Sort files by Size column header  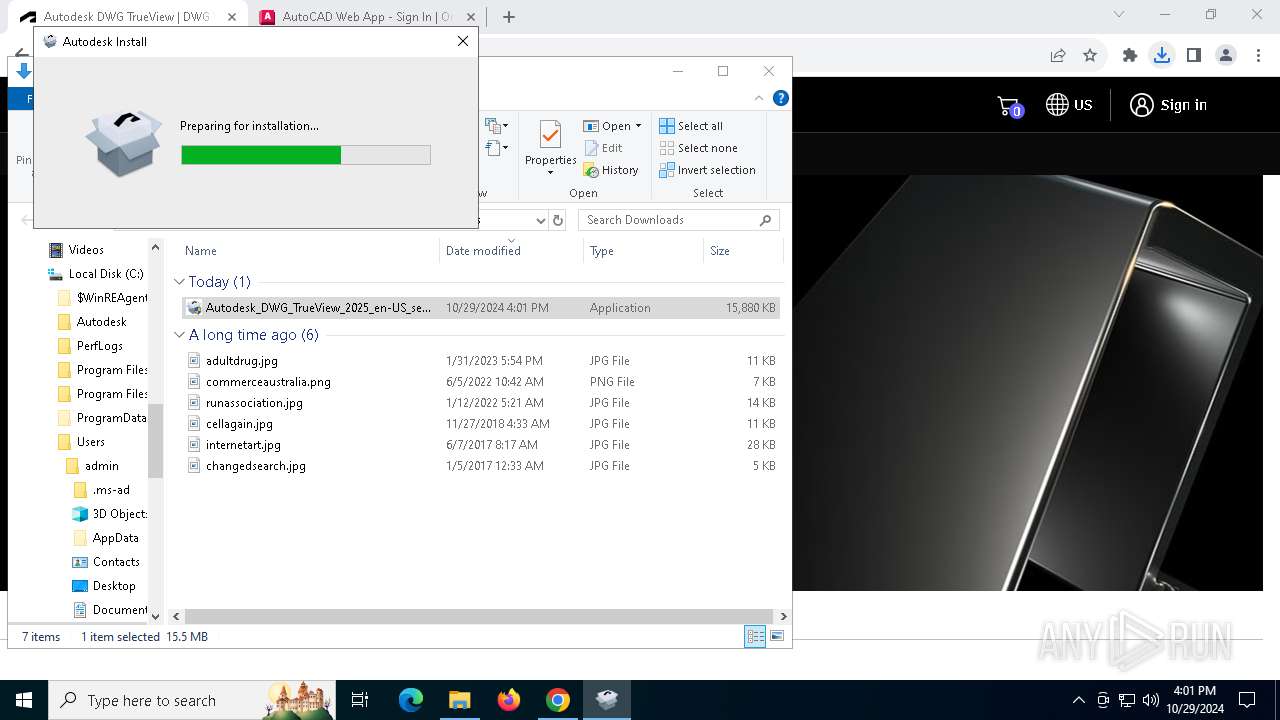720,251
